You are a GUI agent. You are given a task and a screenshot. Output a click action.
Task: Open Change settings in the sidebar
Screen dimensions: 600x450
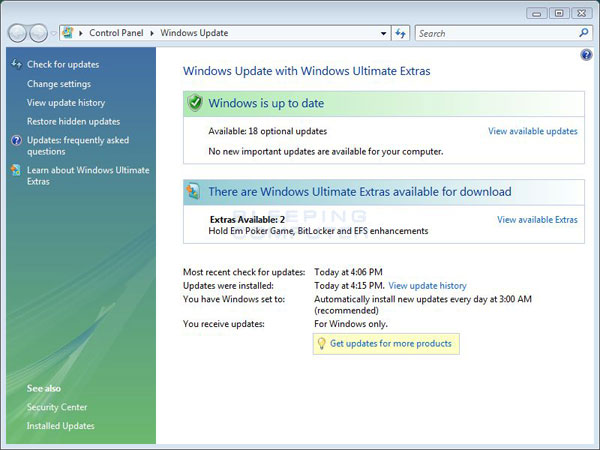[x=59, y=84]
